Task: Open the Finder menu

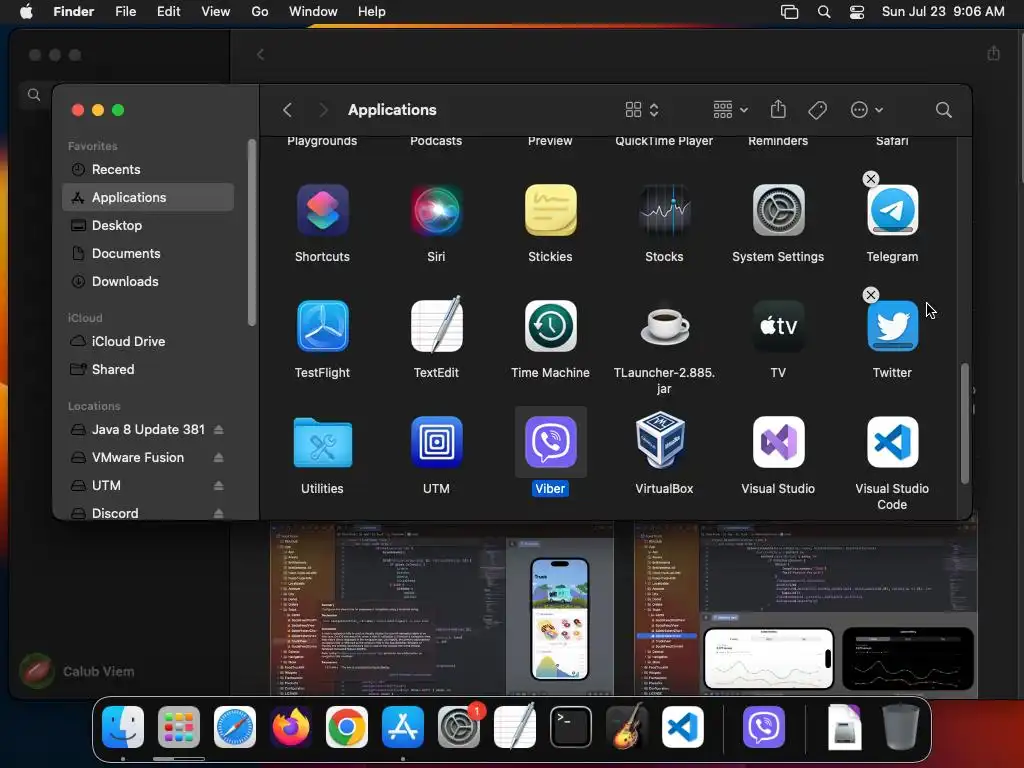Action: (x=73, y=12)
